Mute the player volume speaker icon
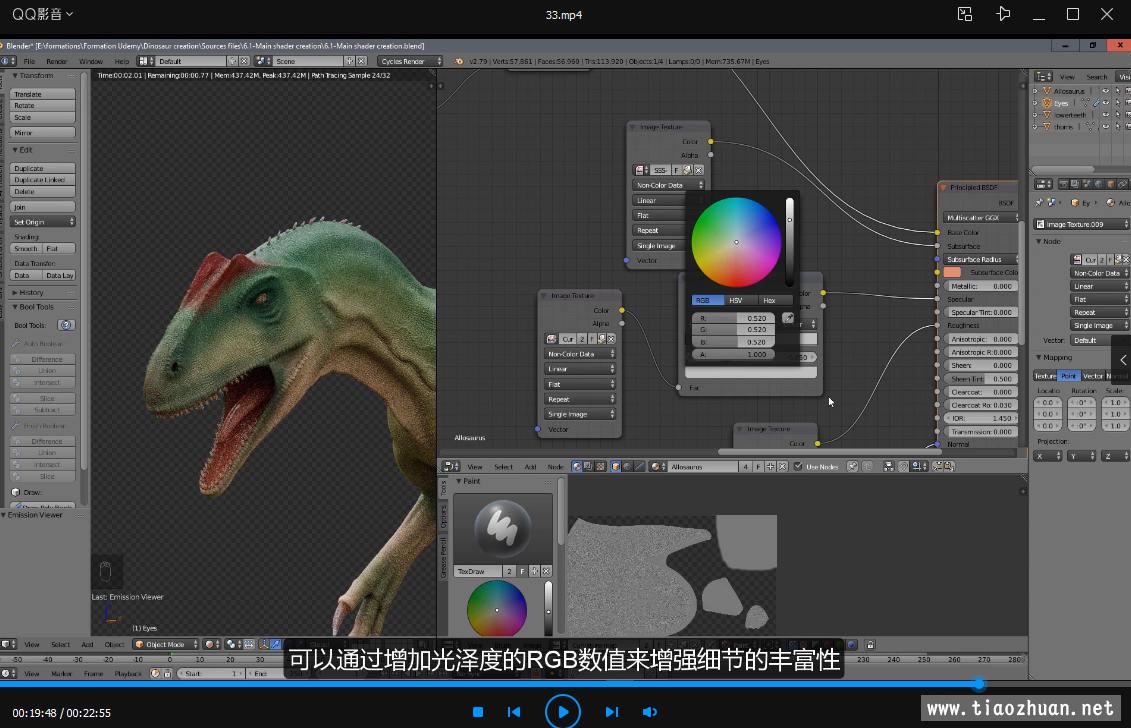 click(649, 712)
